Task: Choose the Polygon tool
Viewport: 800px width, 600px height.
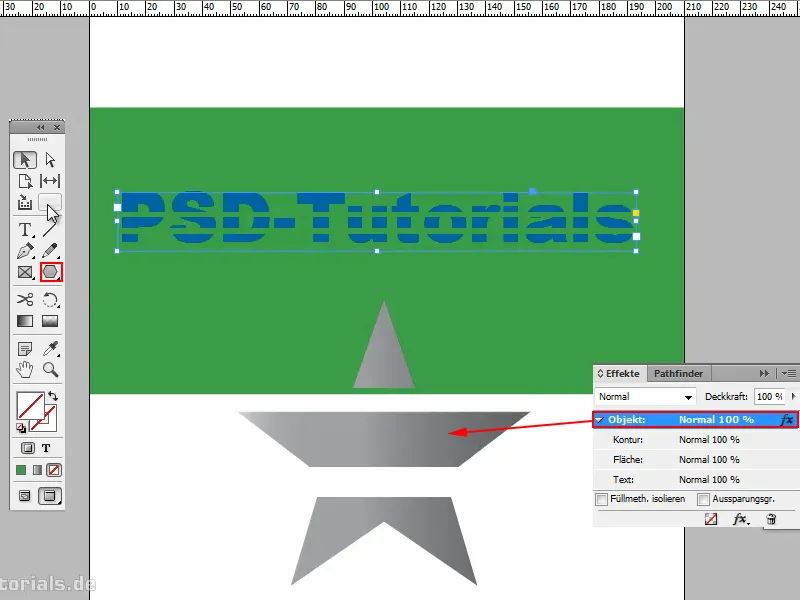Action: (x=51, y=272)
